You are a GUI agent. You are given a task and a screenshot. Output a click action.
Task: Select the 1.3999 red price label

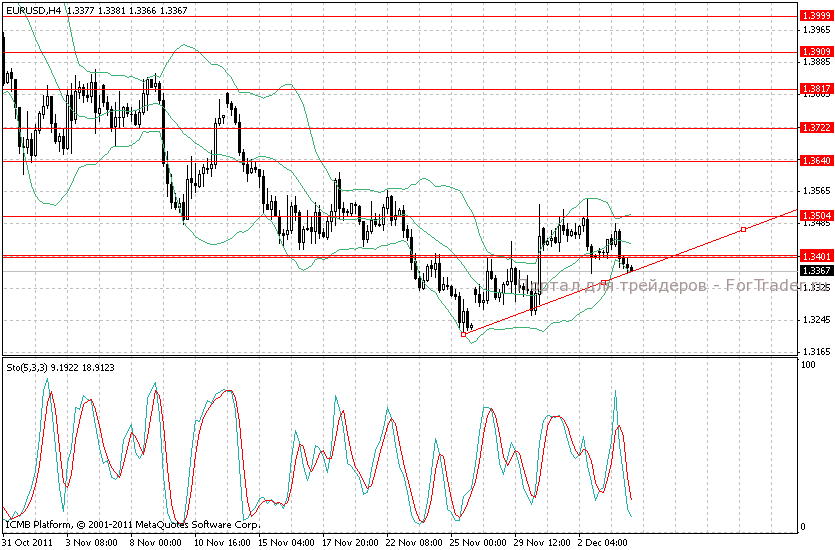817,16
